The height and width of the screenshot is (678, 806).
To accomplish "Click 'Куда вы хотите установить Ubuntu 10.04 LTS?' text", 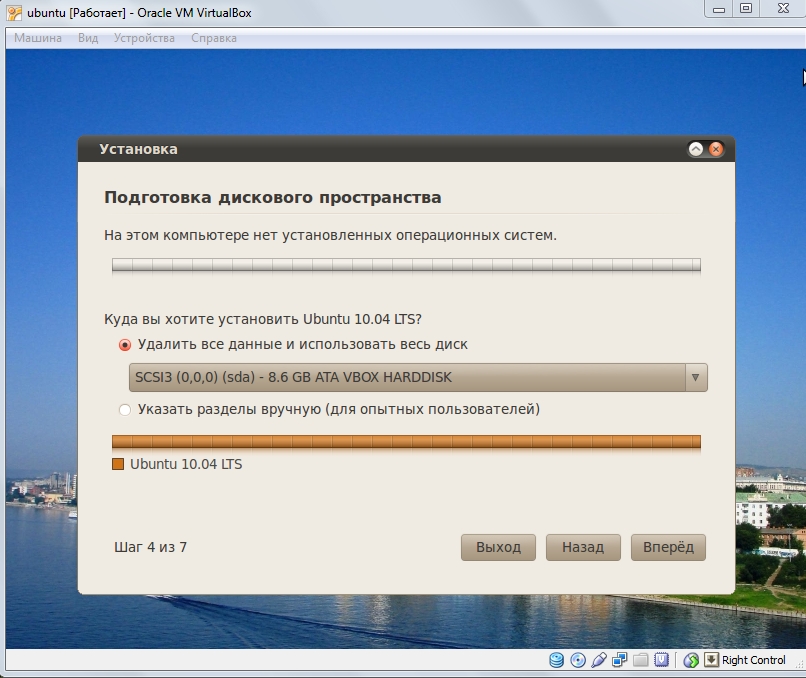I will (x=263, y=319).
